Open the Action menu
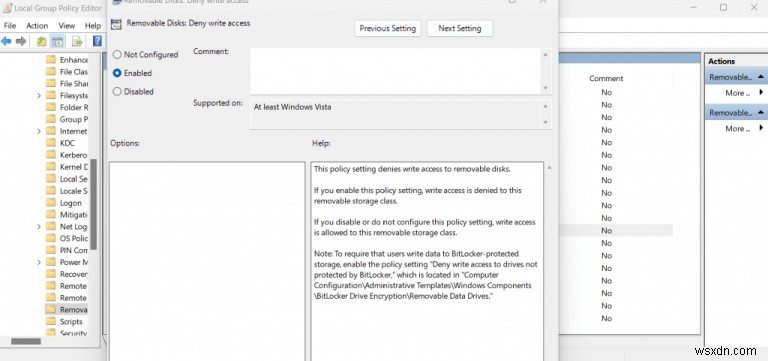 click(x=37, y=25)
